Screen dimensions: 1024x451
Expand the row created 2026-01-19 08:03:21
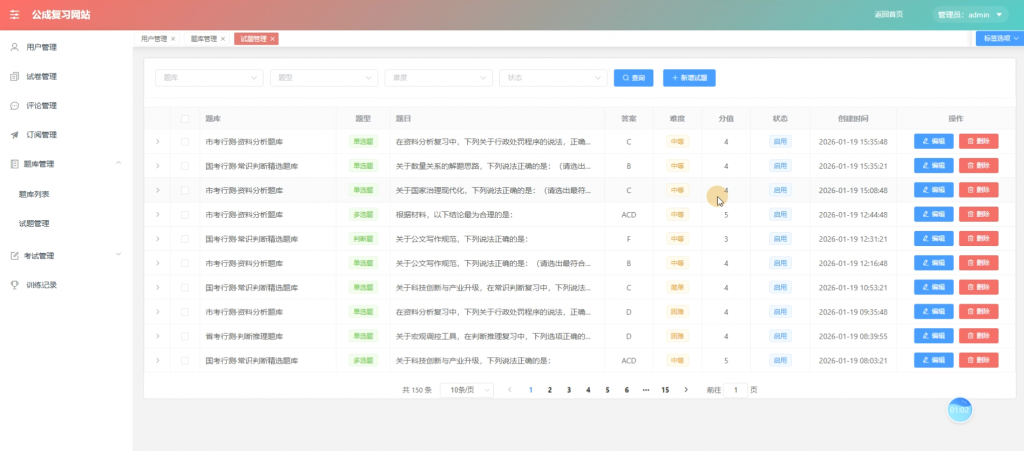coord(157,360)
